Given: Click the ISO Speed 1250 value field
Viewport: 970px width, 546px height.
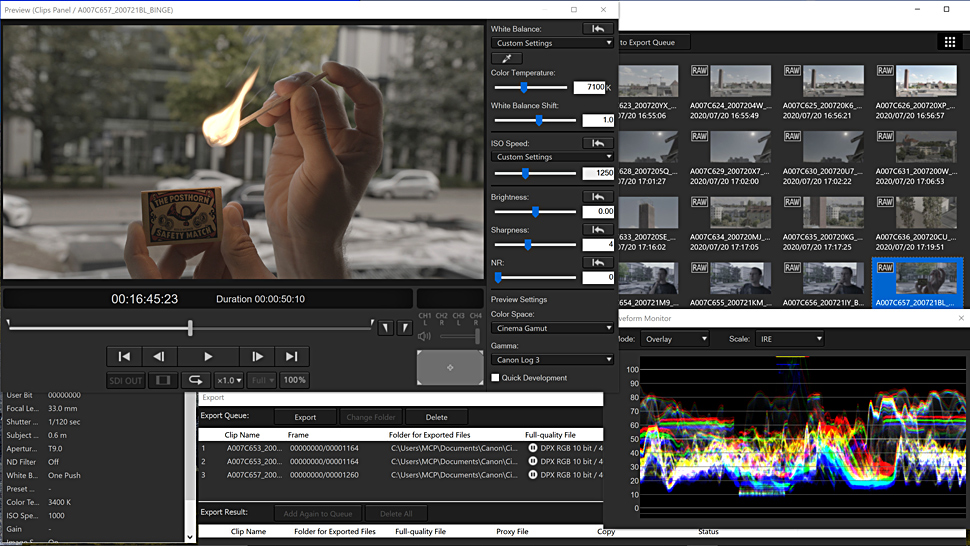Looking at the screenshot, I should pos(598,173).
